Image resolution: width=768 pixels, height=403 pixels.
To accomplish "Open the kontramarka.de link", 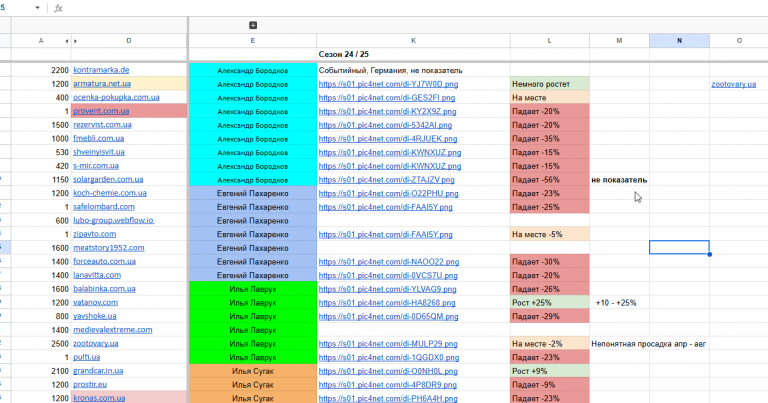I will (x=101, y=70).
